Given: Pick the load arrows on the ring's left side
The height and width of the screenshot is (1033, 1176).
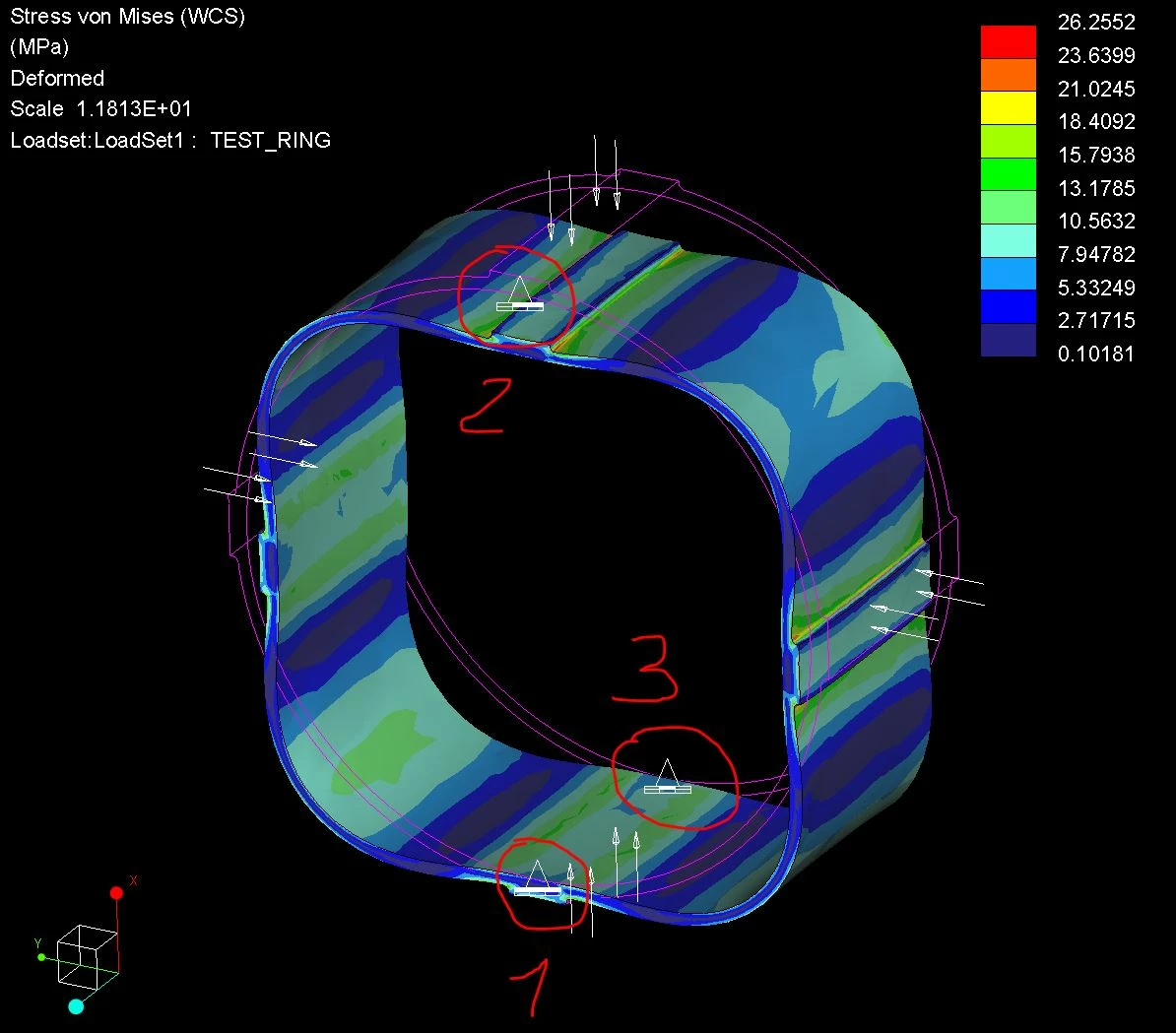Looking at the screenshot, I should click(x=260, y=466).
